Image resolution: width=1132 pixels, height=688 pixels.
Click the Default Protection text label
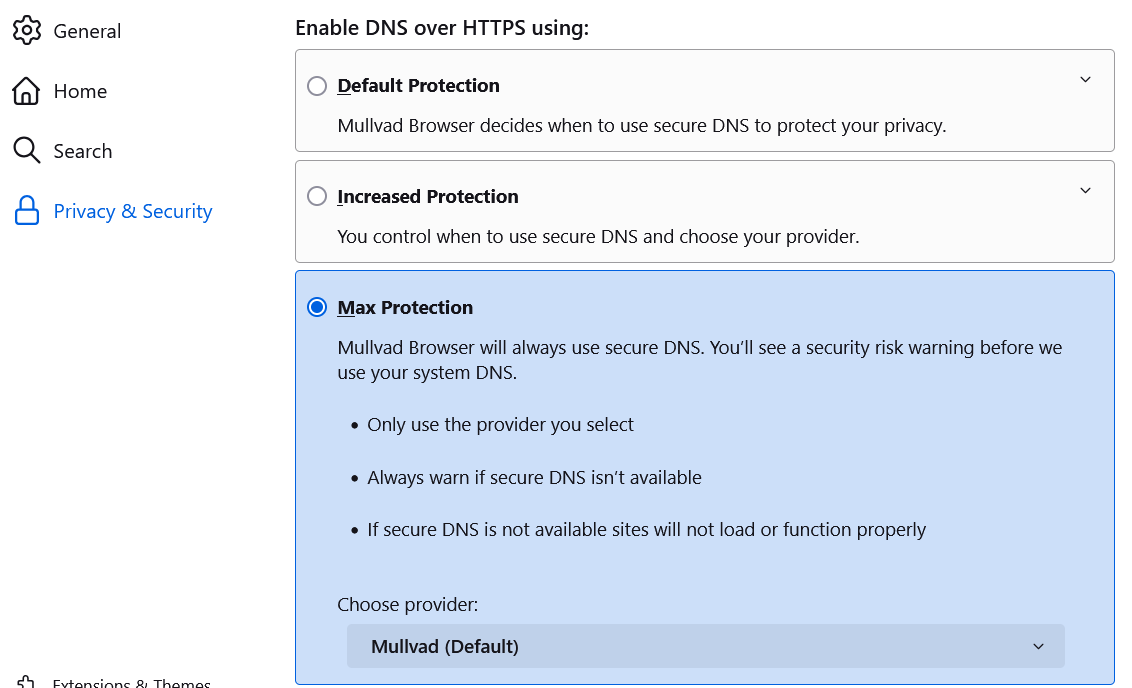419,86
